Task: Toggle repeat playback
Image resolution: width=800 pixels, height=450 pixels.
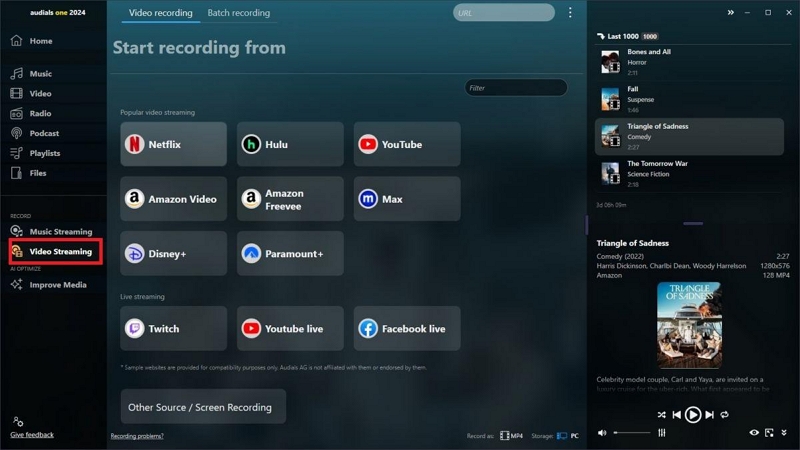Action: tap(724, 415)
